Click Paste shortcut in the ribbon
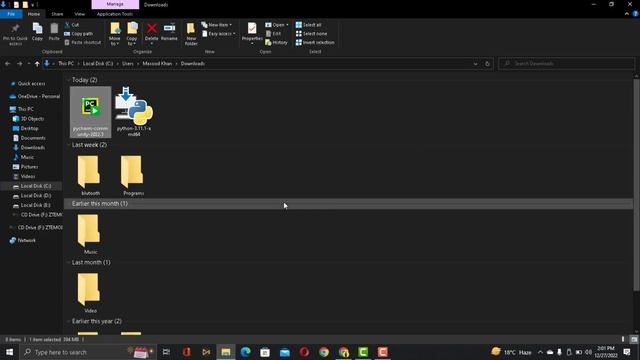The image size is (640, 360). (x=82, y=42)
